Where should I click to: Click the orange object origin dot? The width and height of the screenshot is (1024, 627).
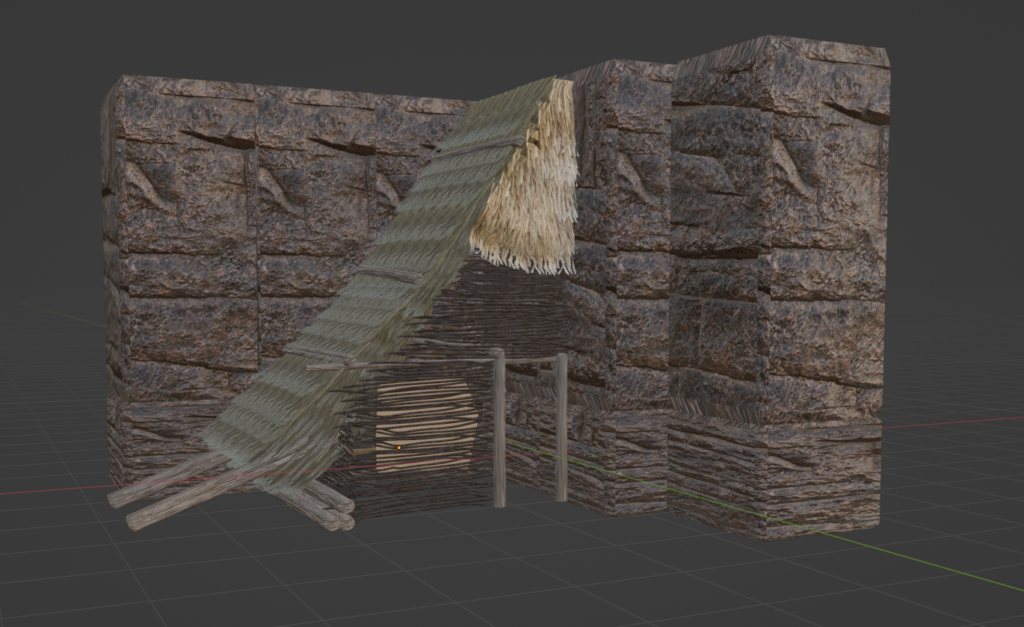point(398,447)
